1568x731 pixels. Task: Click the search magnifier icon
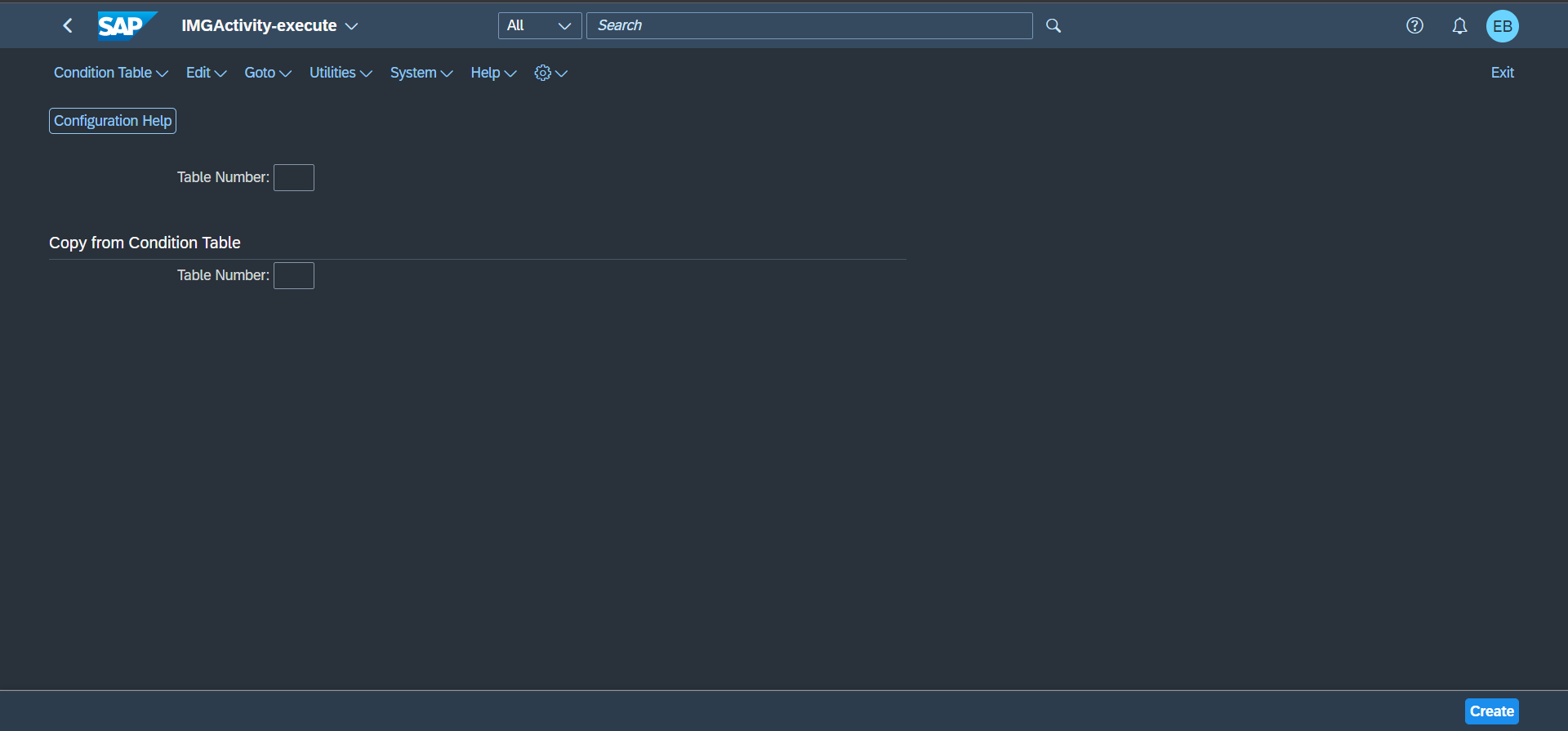click(1053, 26)
